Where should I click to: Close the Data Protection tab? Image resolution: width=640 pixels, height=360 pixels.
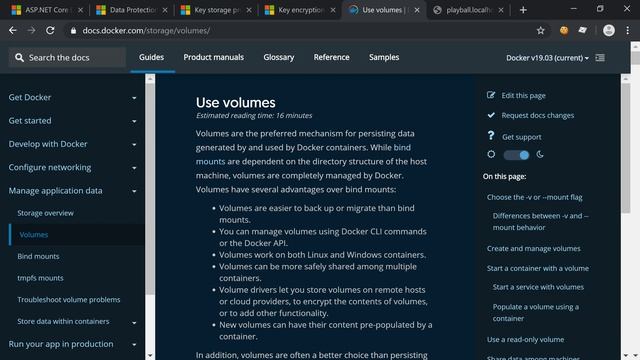click(165, 10)
